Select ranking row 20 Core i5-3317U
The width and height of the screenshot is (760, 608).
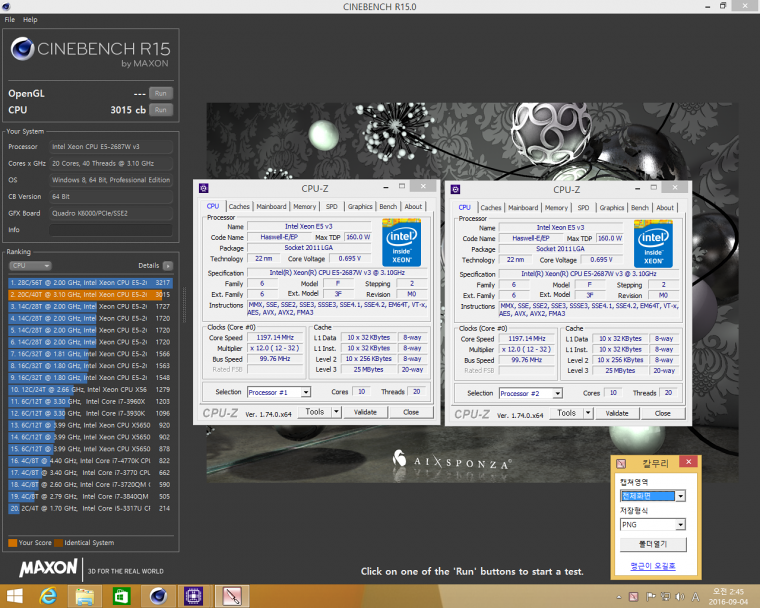[x=90, y=509]
